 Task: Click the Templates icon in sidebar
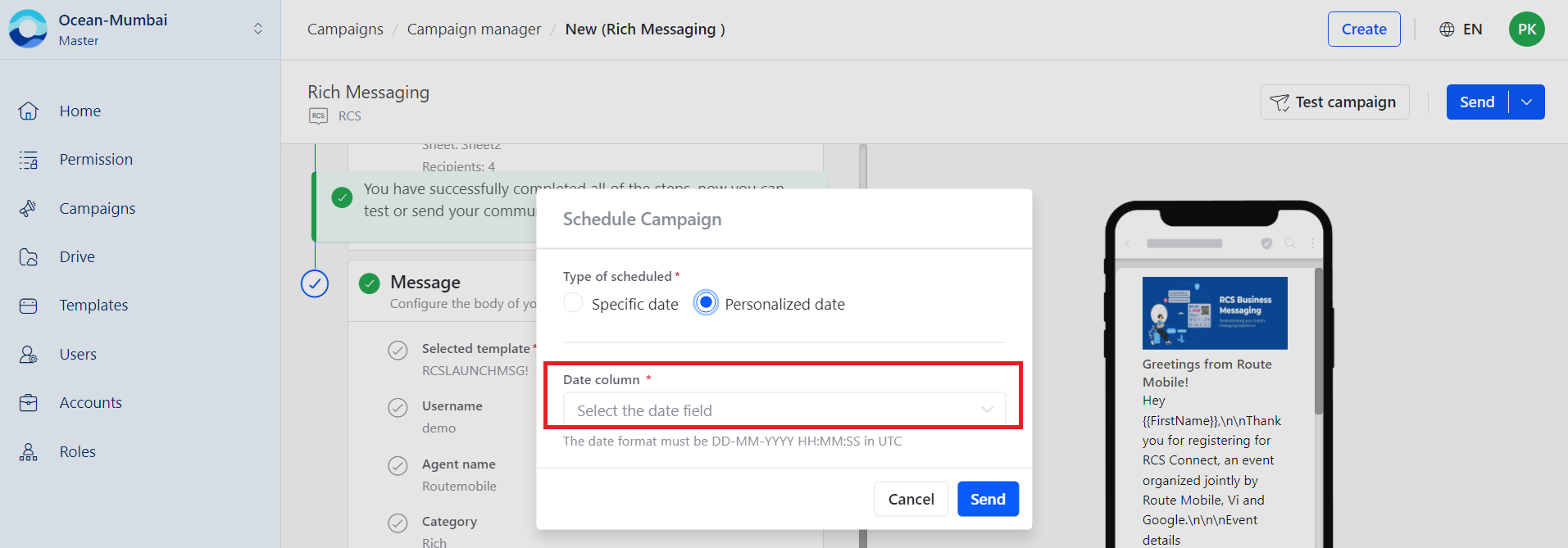pos(29,306)
